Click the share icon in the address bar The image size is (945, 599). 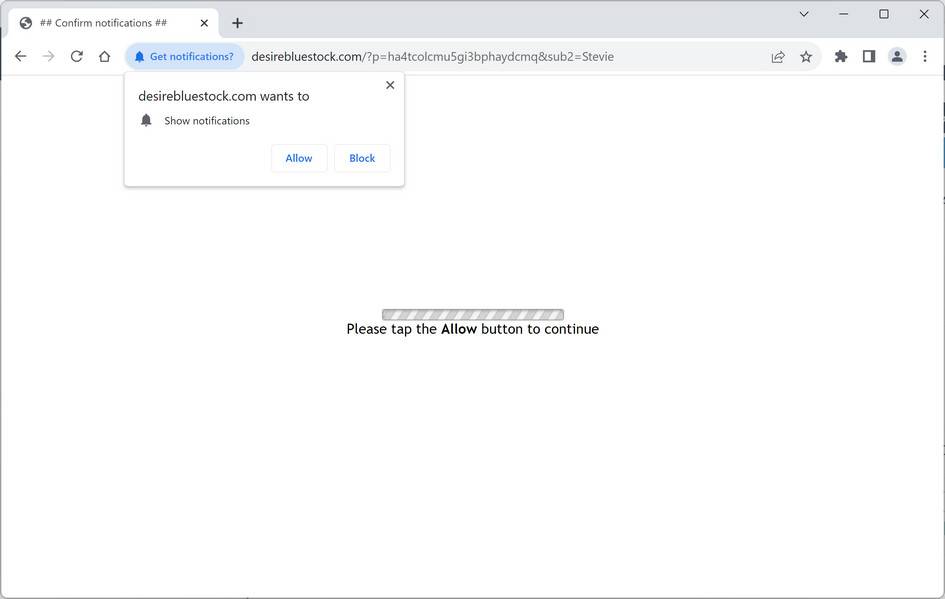[778, 57]
